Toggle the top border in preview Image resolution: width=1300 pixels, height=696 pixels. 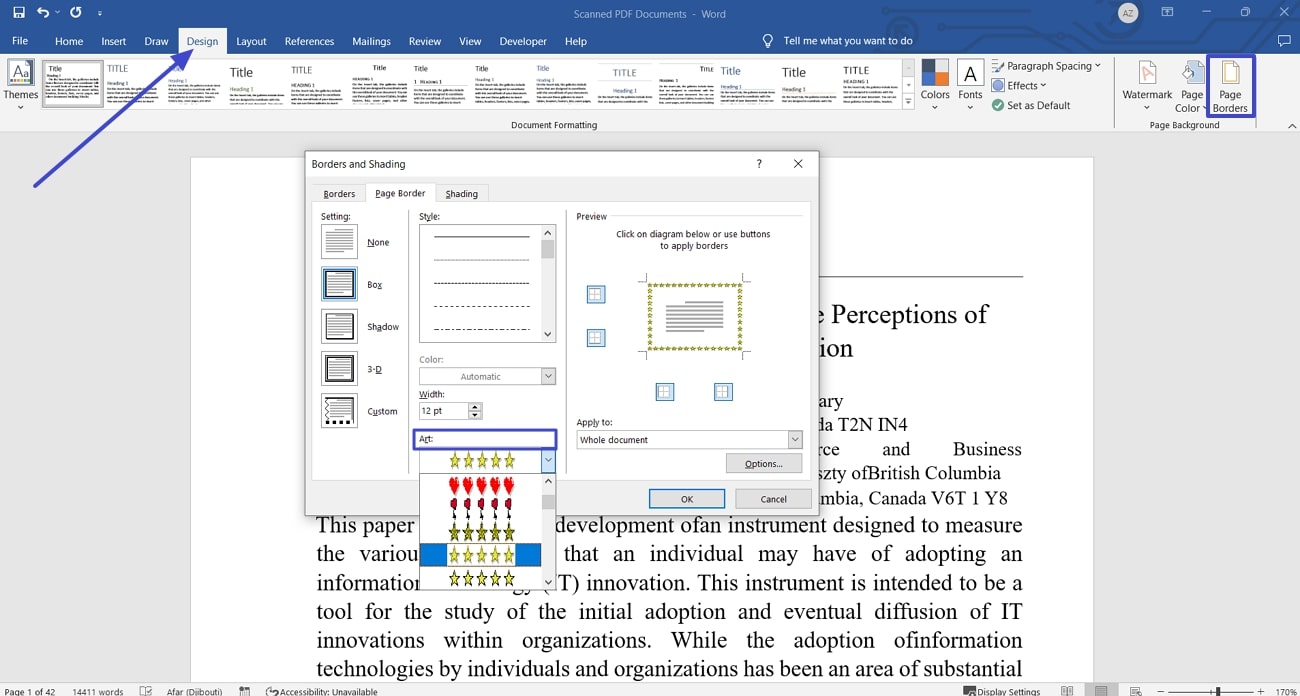tap(595, 294)
